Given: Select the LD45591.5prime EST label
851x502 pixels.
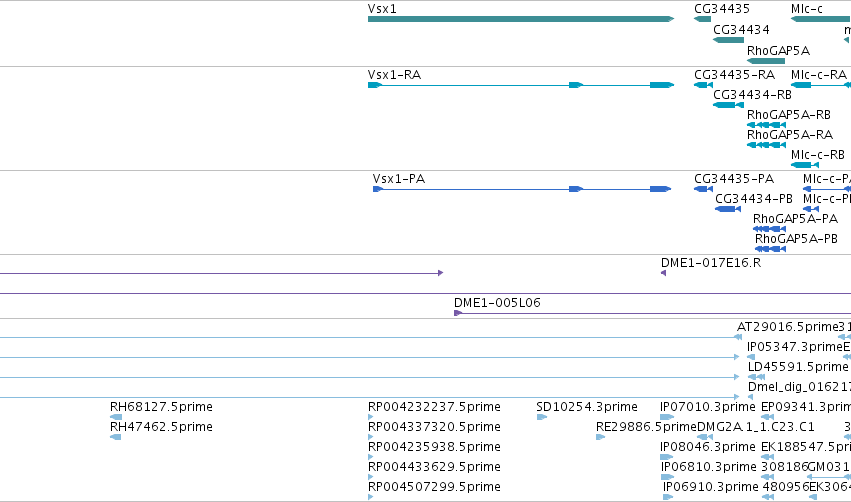Looking at the screenshot, I should coord(798,367).
